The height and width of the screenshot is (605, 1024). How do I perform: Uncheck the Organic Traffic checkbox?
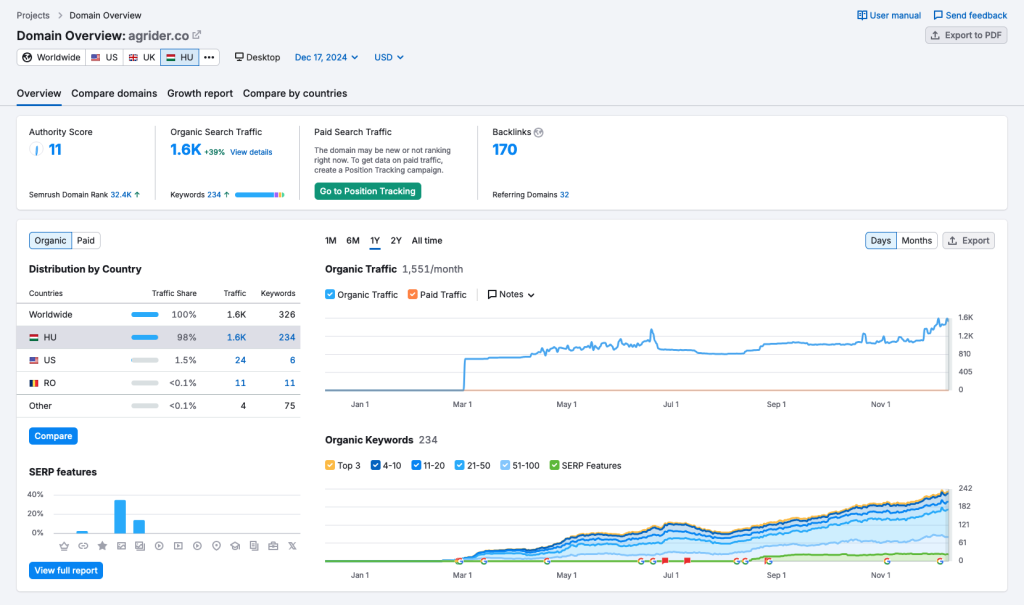[330, 295]
